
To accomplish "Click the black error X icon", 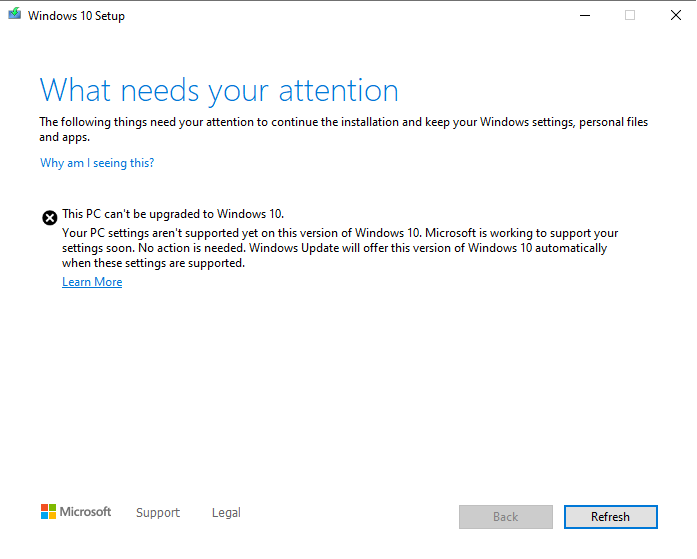I will pyautogui.click(x=50, y=218).
